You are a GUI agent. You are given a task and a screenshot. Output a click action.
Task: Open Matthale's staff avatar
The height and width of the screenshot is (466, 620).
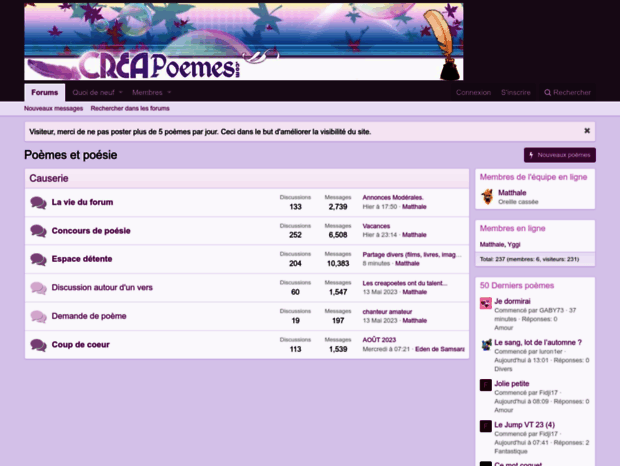click(x=487, y=197)
